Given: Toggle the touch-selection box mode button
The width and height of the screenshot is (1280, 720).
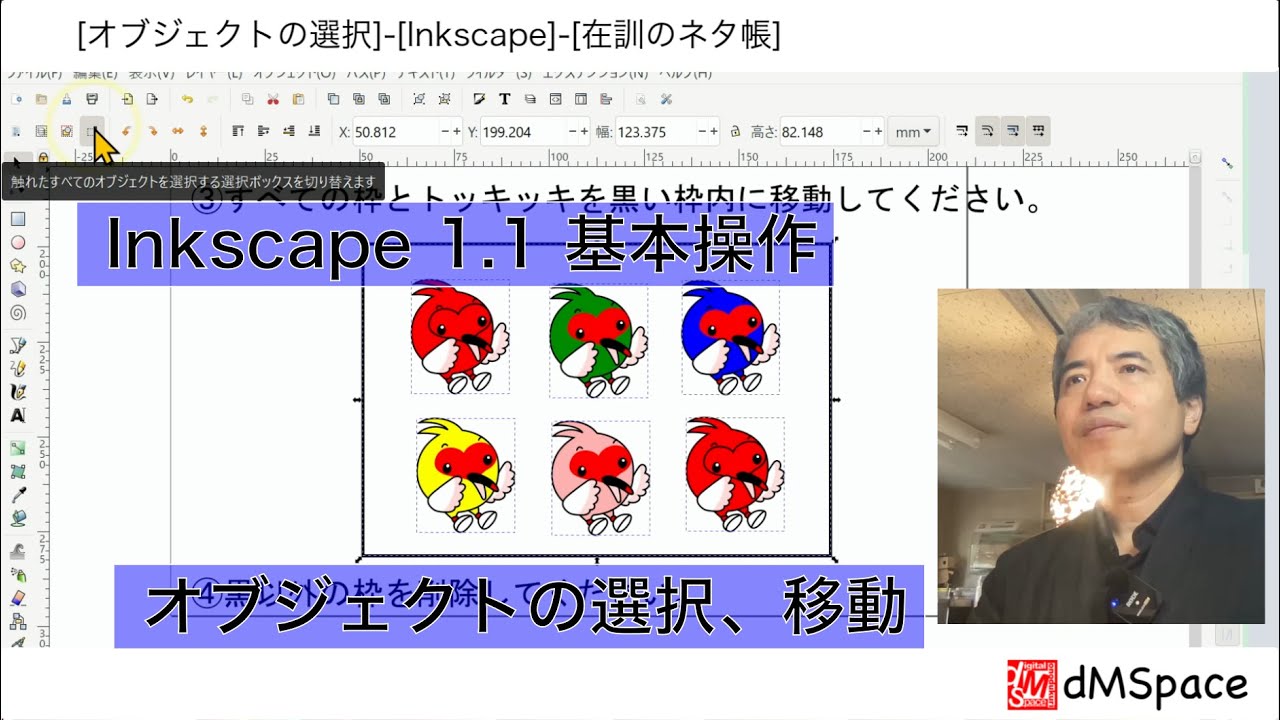Looking at the screenshot, I should tap(92, 131).
